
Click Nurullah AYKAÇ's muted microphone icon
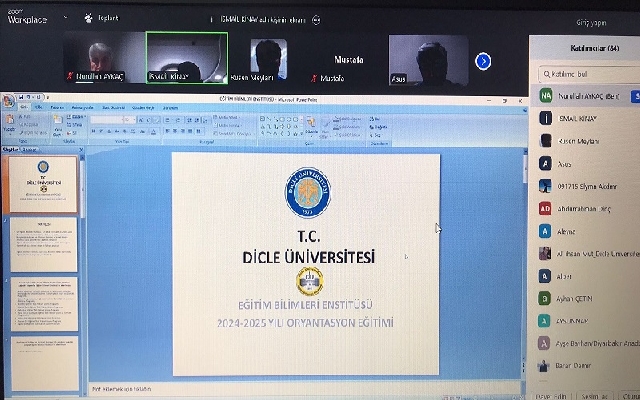point(67,76)
